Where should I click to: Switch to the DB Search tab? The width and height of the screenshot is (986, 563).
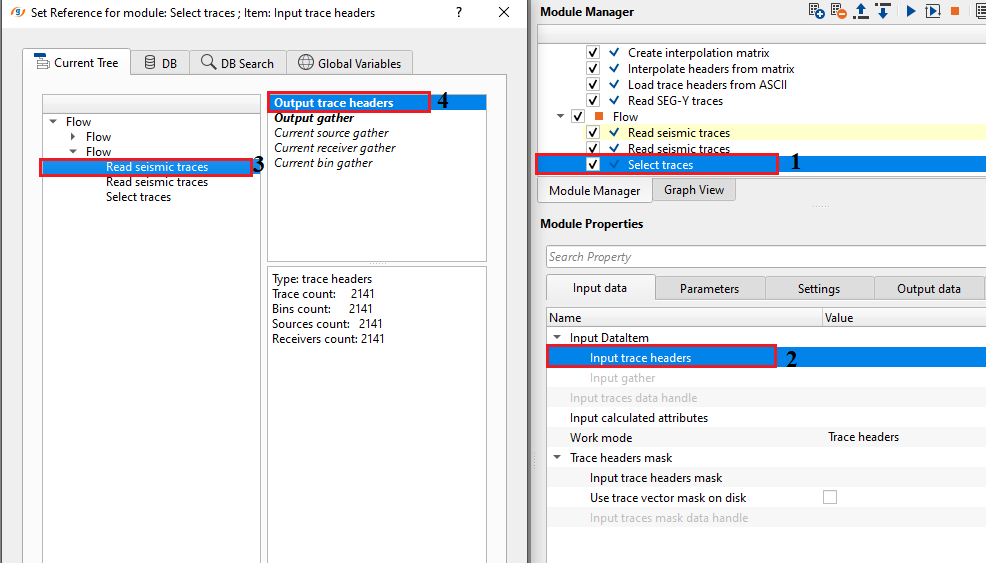(237, 63)
